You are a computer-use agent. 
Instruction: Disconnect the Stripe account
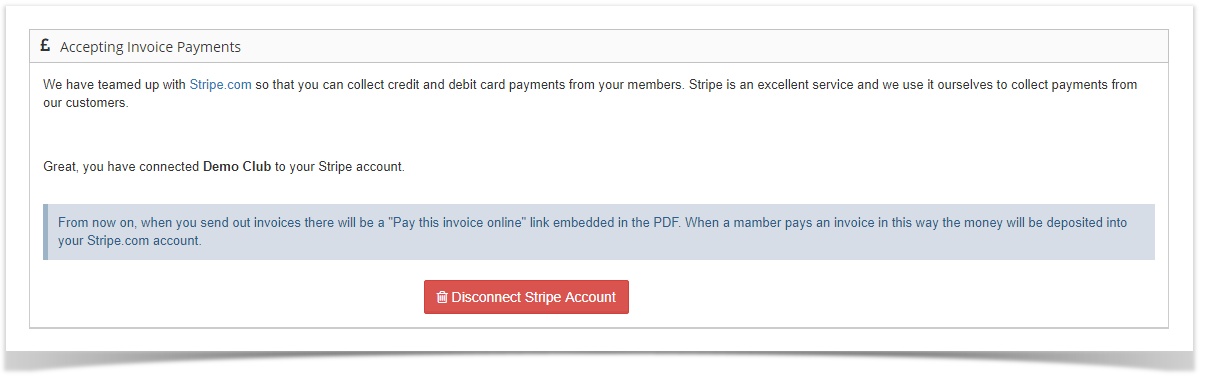(526, 297)
